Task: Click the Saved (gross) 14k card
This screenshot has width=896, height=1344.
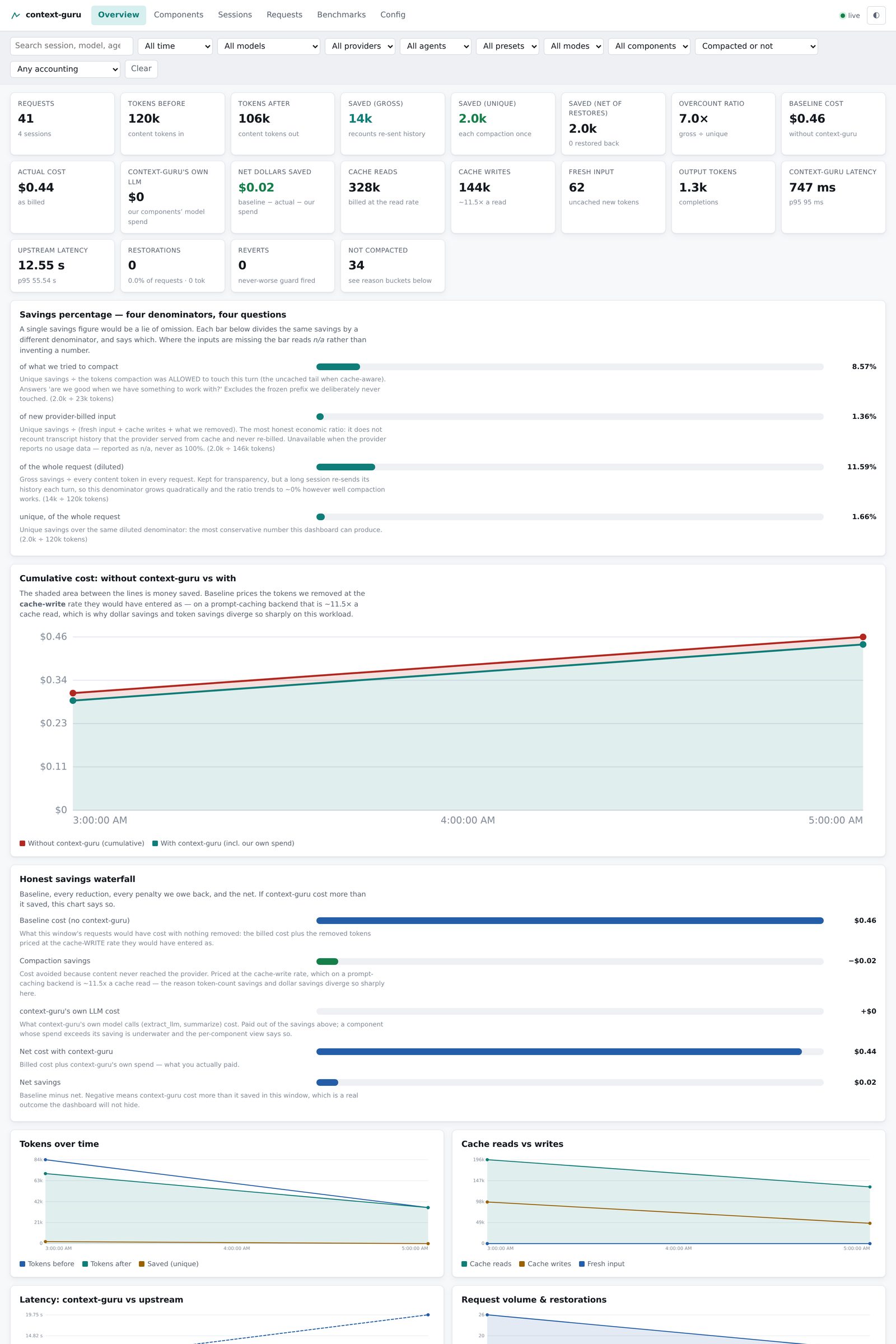Action: point(393,123)
